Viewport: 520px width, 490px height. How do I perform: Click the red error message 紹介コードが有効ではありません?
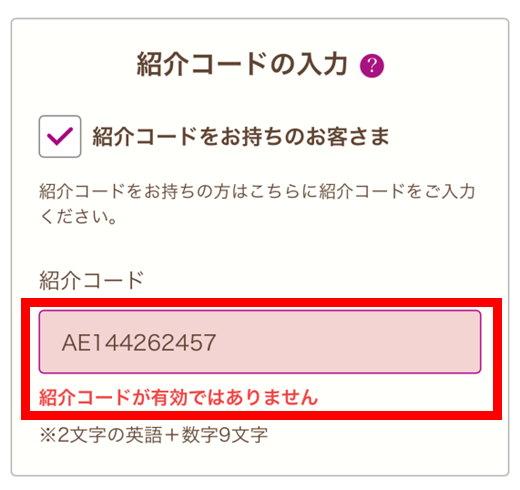(x=178, y=397)
